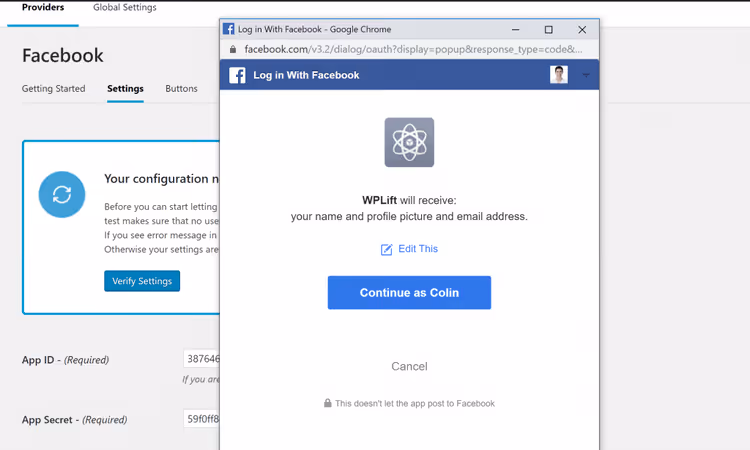Open the Getting Started tab
Screen dimensions: 750x450
(54, 88)
